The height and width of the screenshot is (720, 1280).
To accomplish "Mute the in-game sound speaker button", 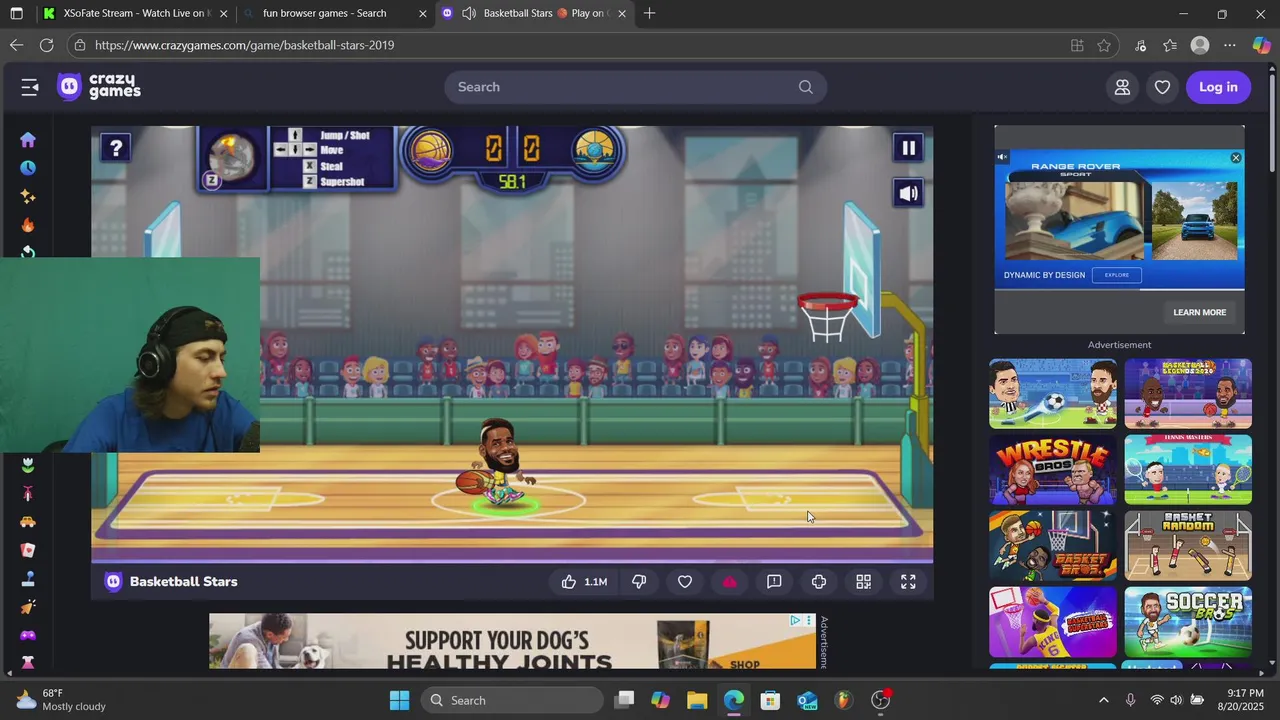I will (x=908, y=194).
